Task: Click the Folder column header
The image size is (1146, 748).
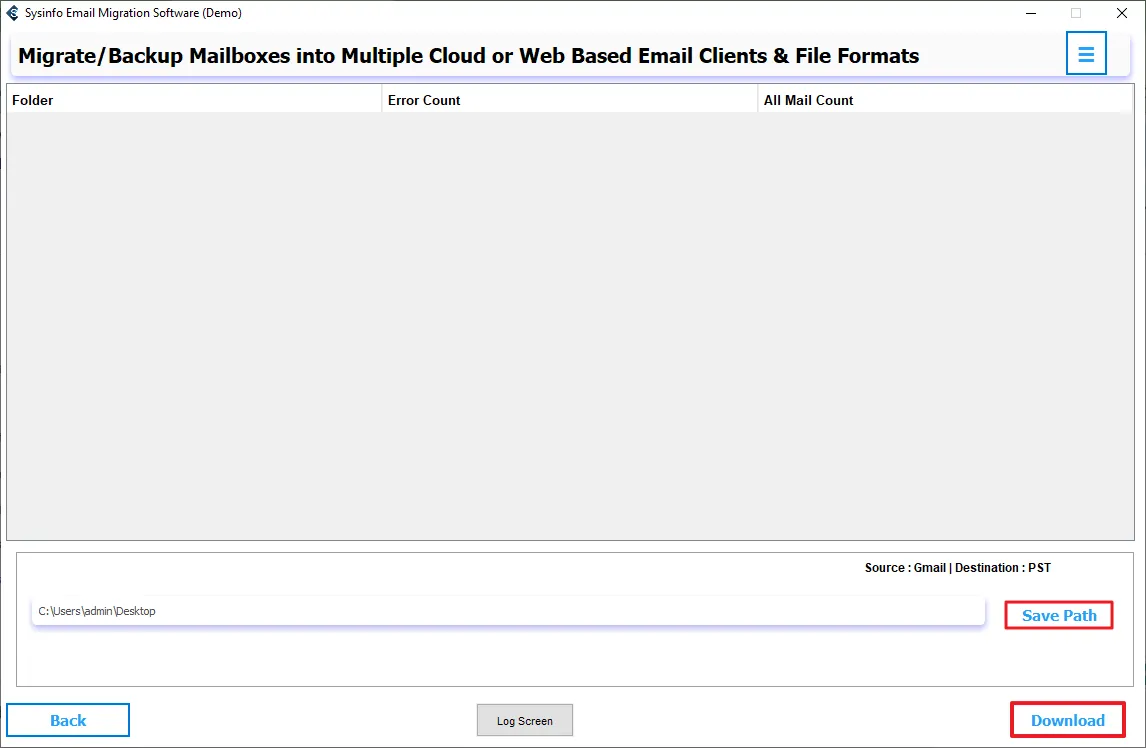Action: click(33, 100)
